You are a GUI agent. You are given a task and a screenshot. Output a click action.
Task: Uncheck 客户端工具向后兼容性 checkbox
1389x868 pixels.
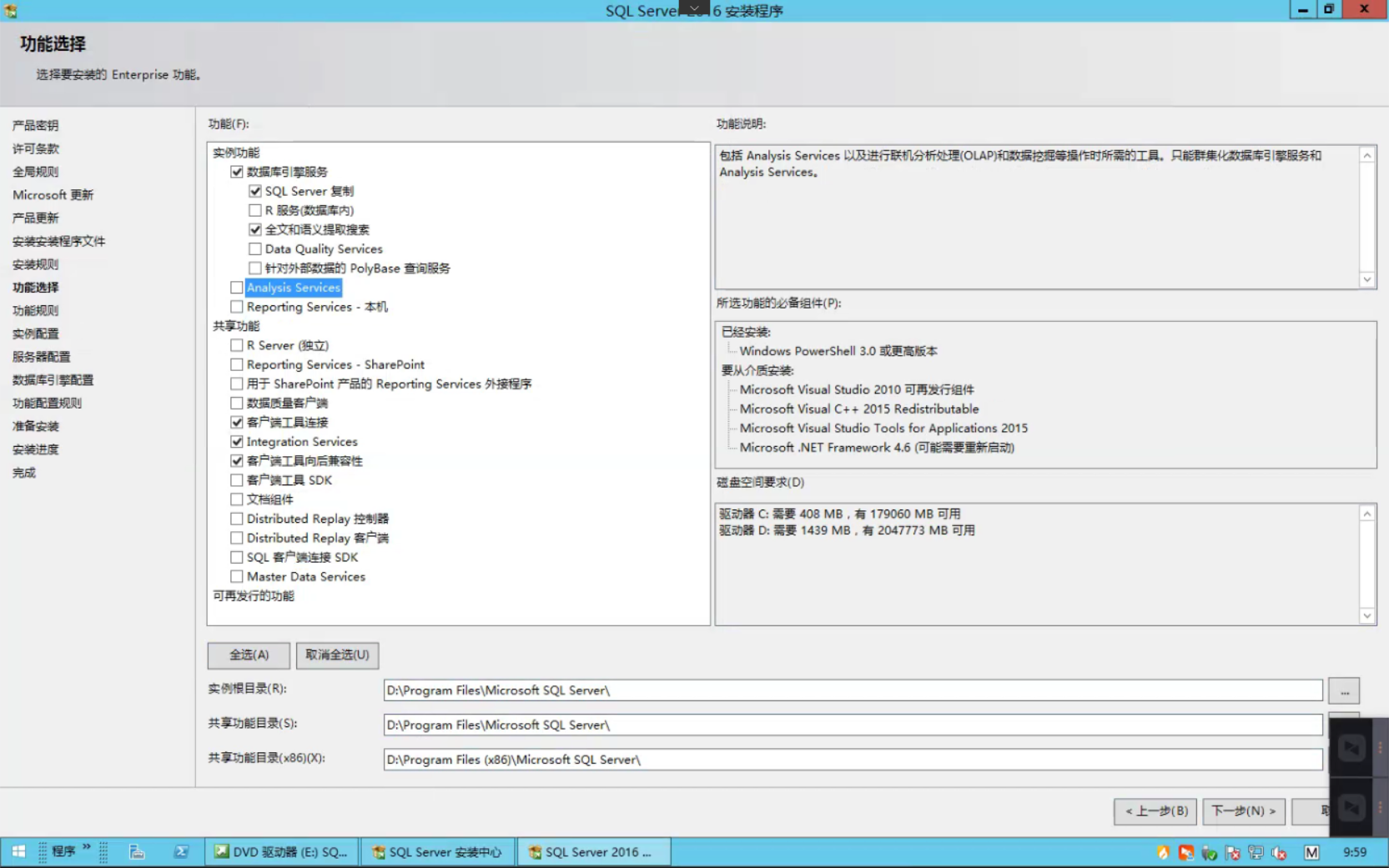237,460
